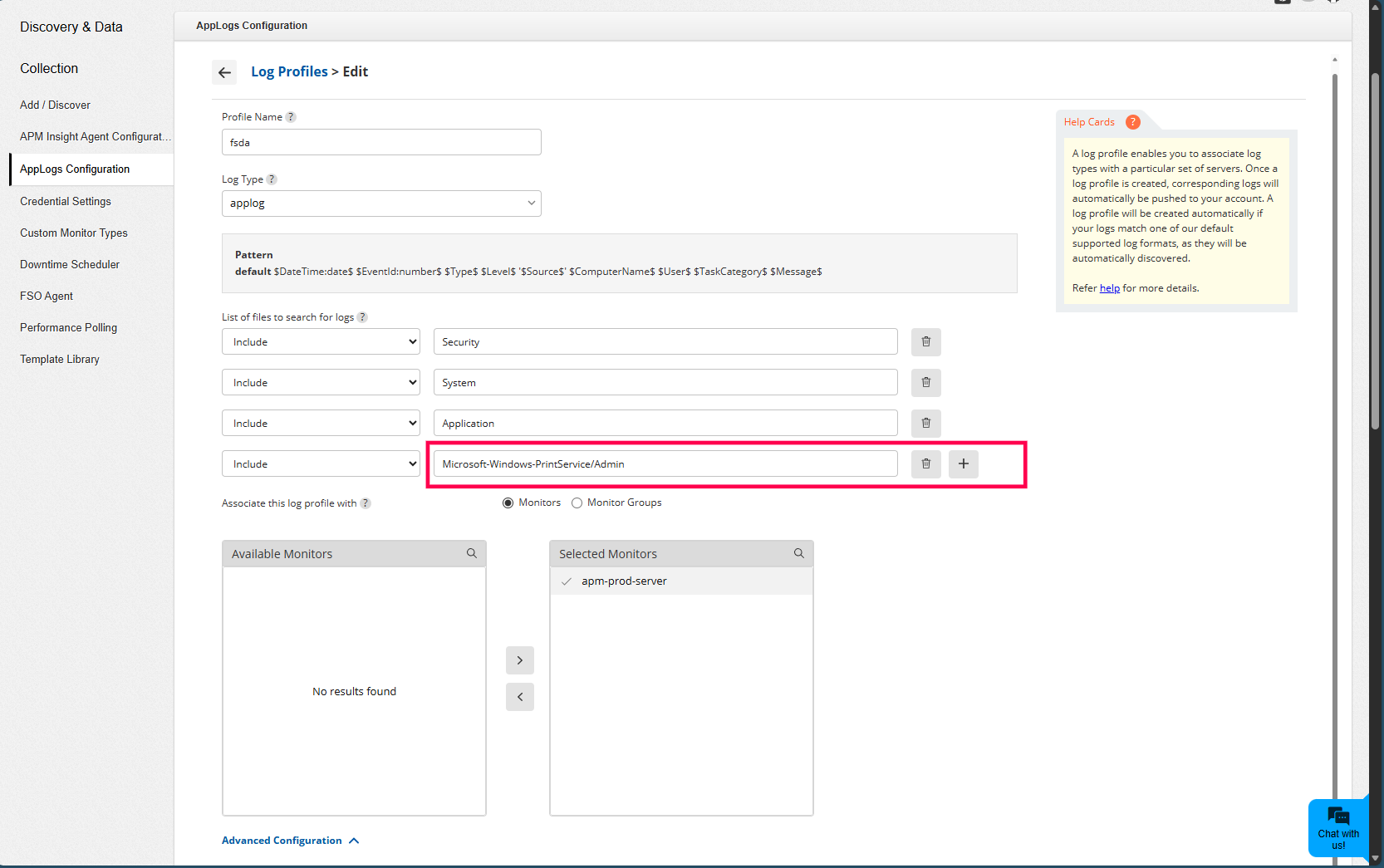Delete the Microsoft-Windows-PrintService/Admin row
The height and width of the screenshot is (868, 1384).
point(925,464)
